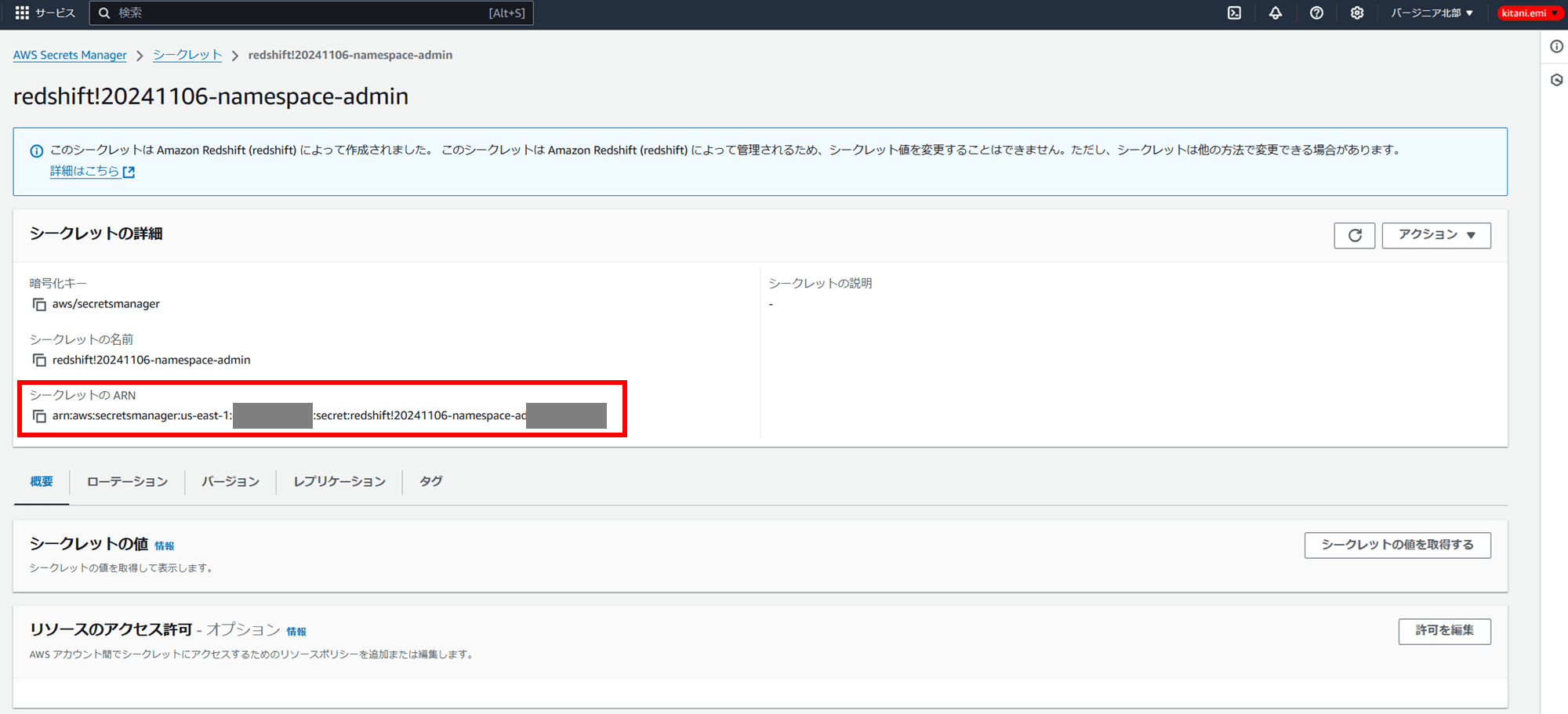The width and height of the screenshot is (1568, 714).
Task: Click the info icon in the blue banner
Action: pyautogui.click(x=36, y=150)
